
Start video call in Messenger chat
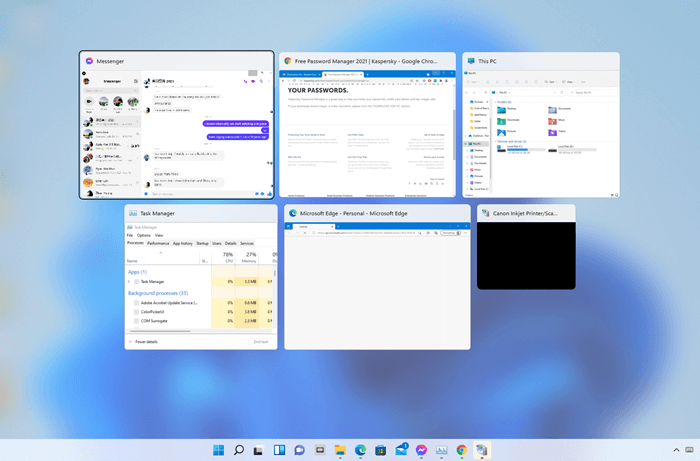pyautogui.click(x=253, y=81)
